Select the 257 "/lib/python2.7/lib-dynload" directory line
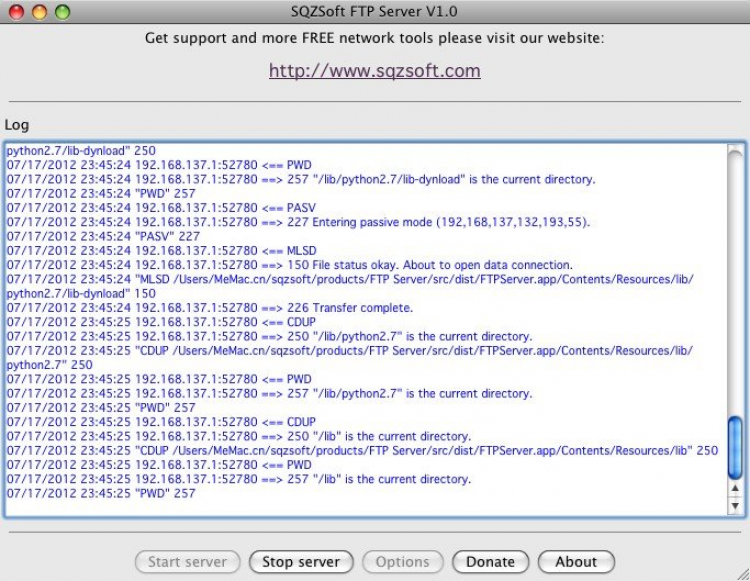750x581 pixels. (x=301, y=179)
